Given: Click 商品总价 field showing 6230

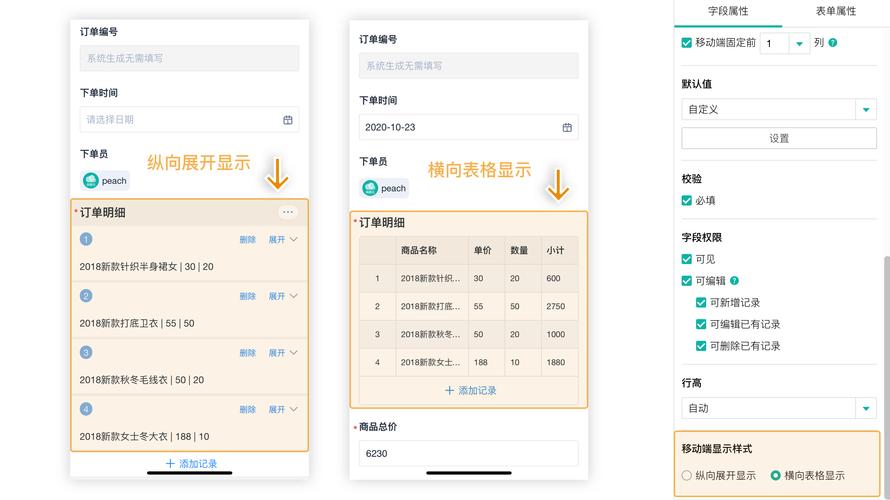Looking at the screenshot, I should click(x=468, y=453).
